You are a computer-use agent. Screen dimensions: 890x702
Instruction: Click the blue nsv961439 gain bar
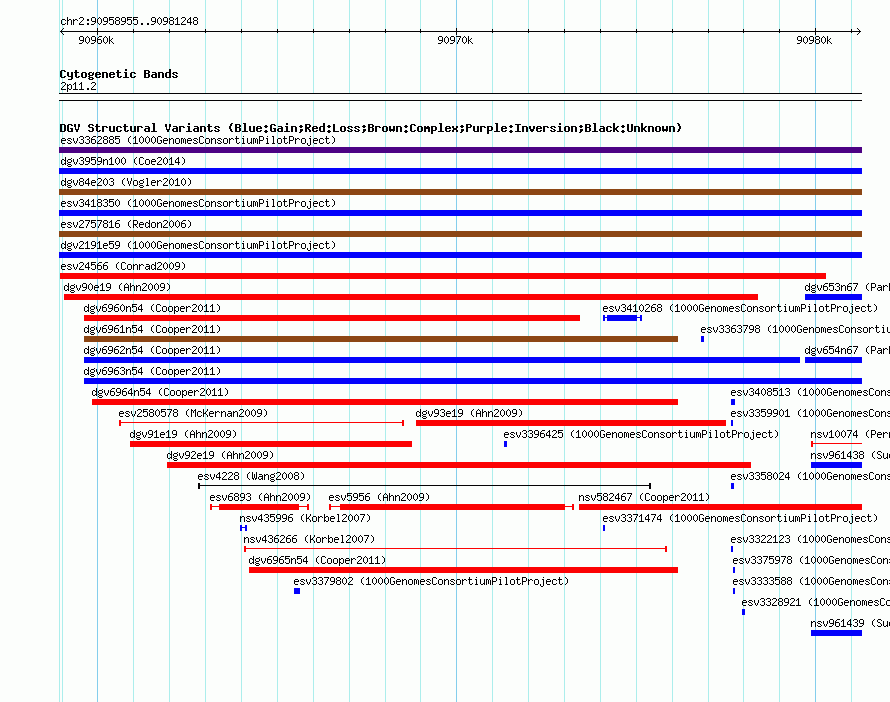point(837,633)
